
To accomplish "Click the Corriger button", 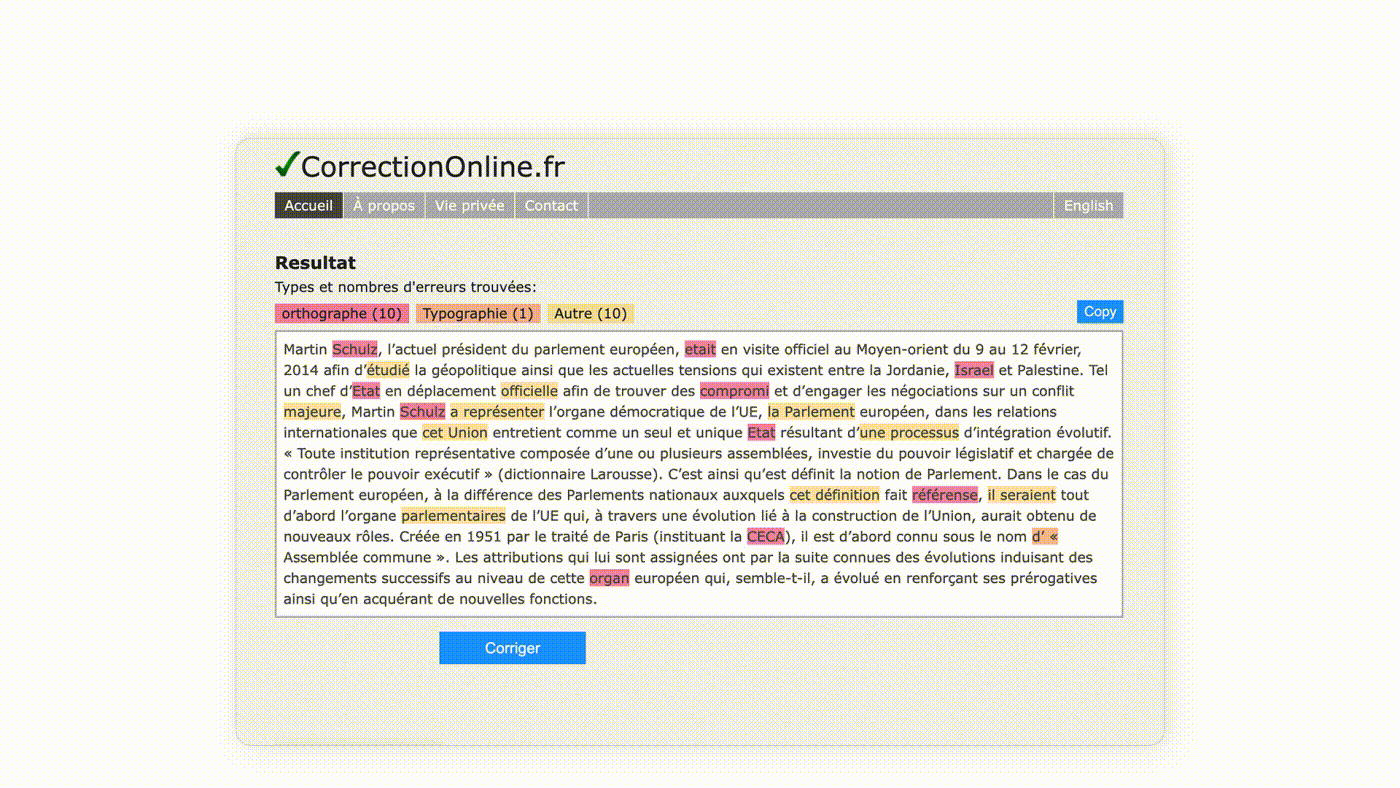I will (512, 647).
